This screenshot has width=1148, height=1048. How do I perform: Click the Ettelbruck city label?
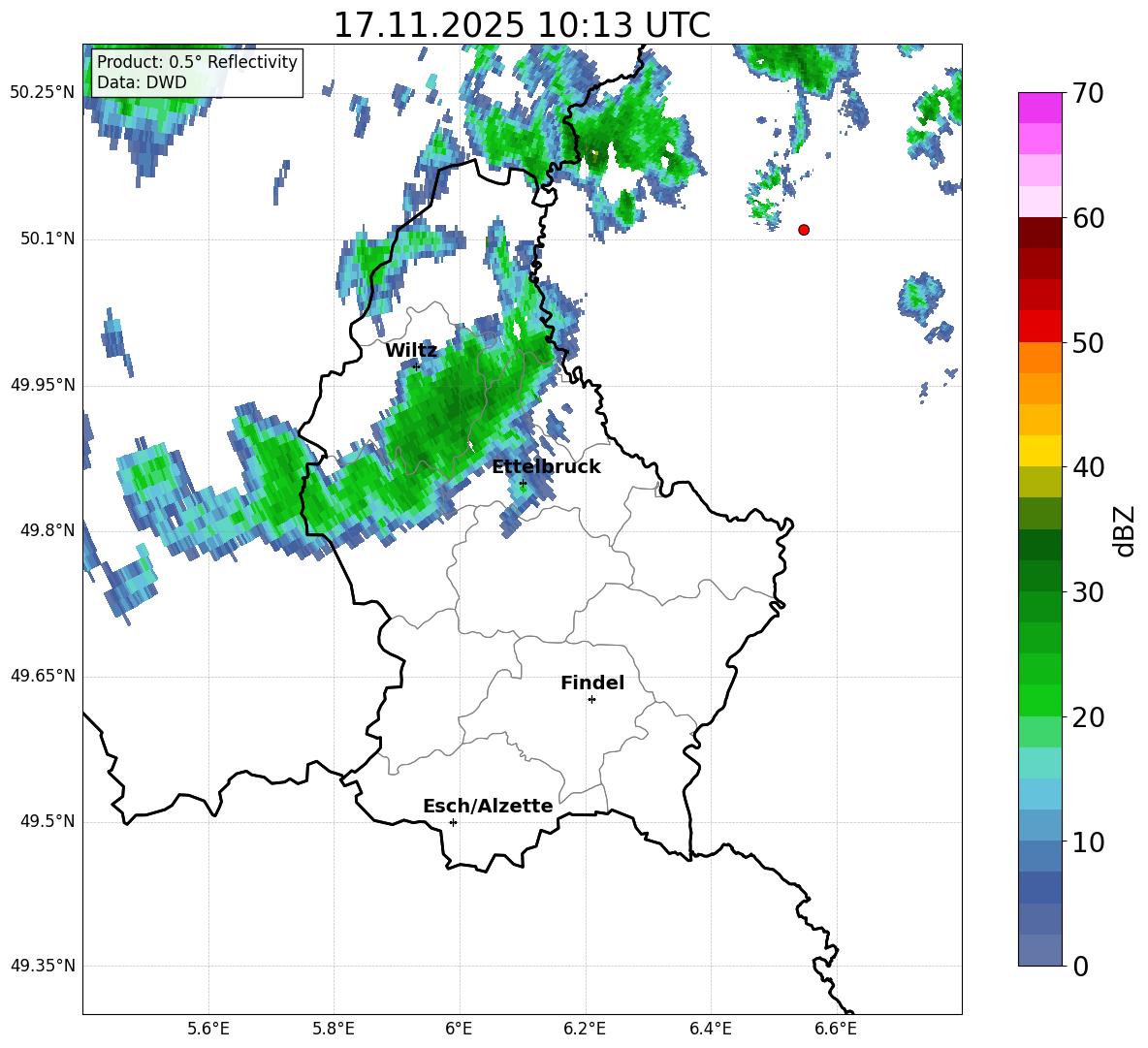[546, 467]
